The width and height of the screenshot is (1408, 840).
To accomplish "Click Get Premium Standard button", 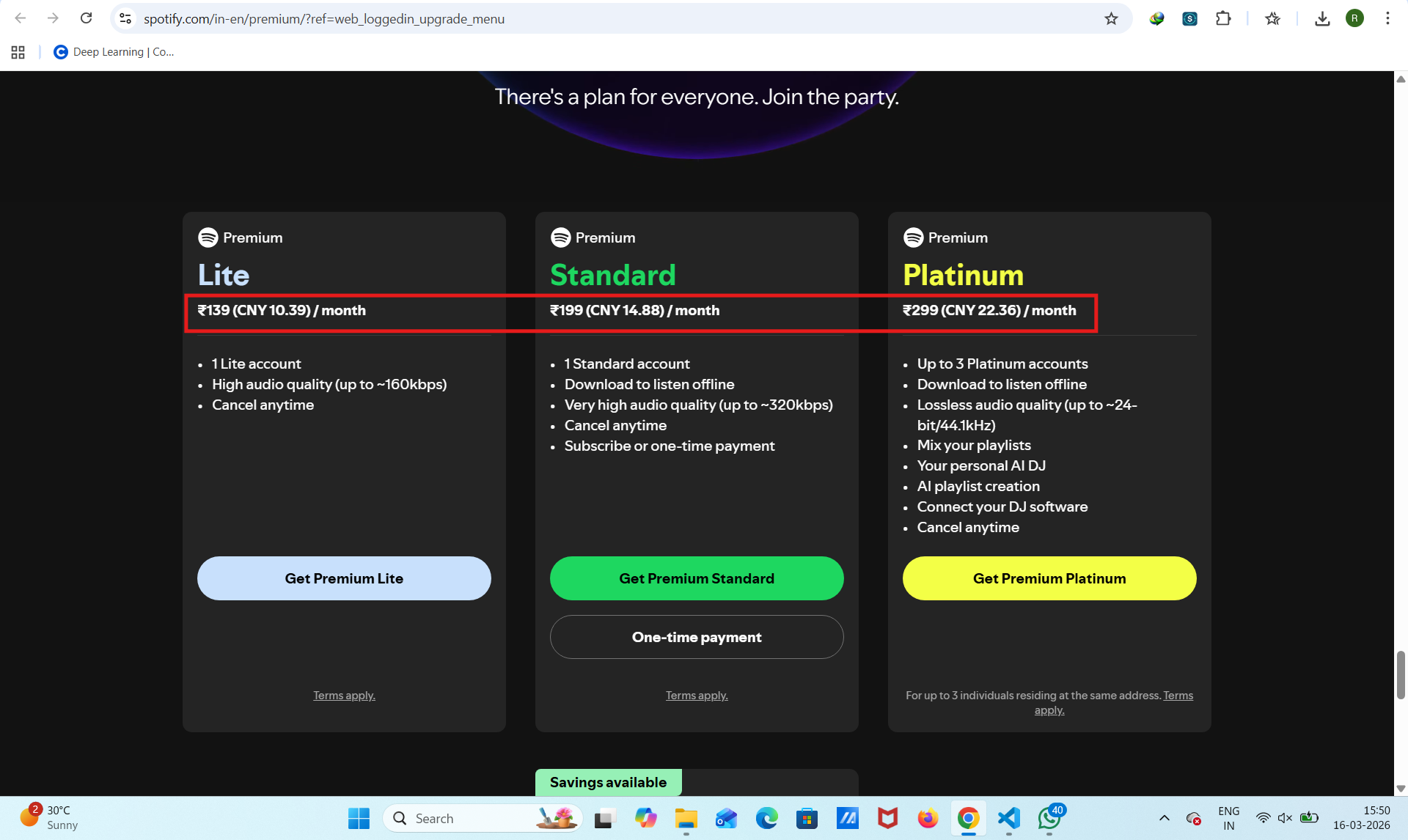I will pos(697,578).
